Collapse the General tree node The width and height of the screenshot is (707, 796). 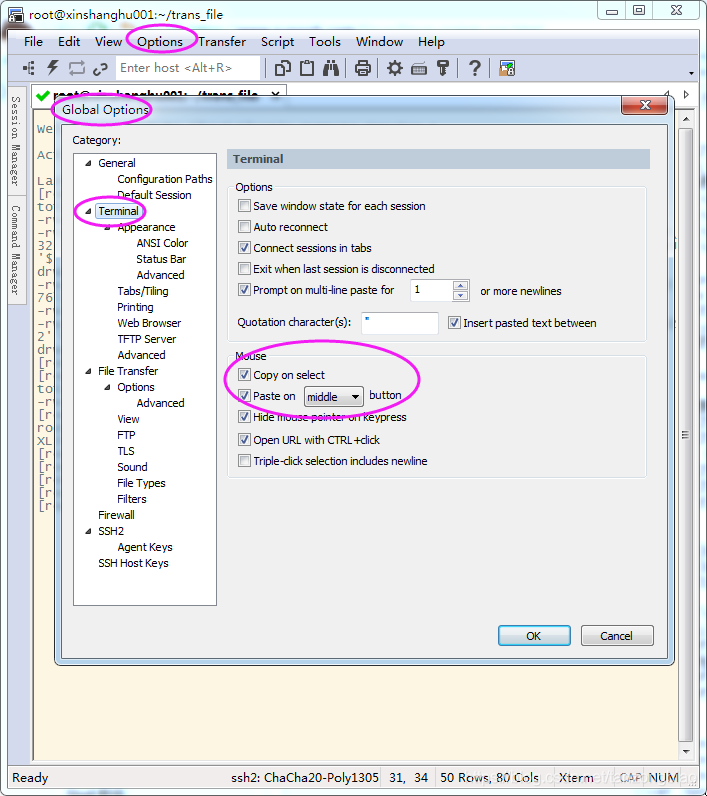tap(88, 163)
